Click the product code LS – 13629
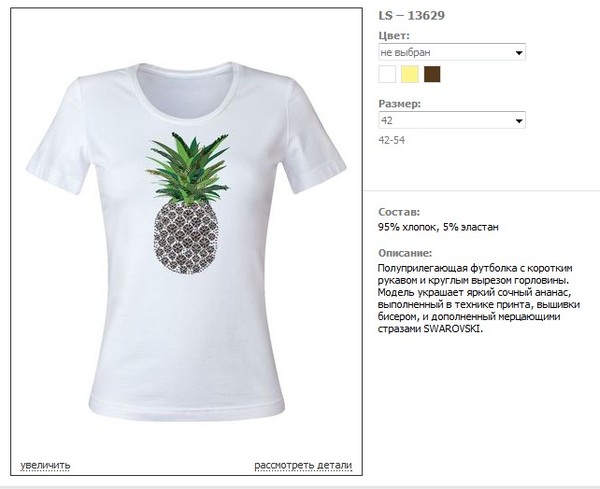 (x=412, y=15)
